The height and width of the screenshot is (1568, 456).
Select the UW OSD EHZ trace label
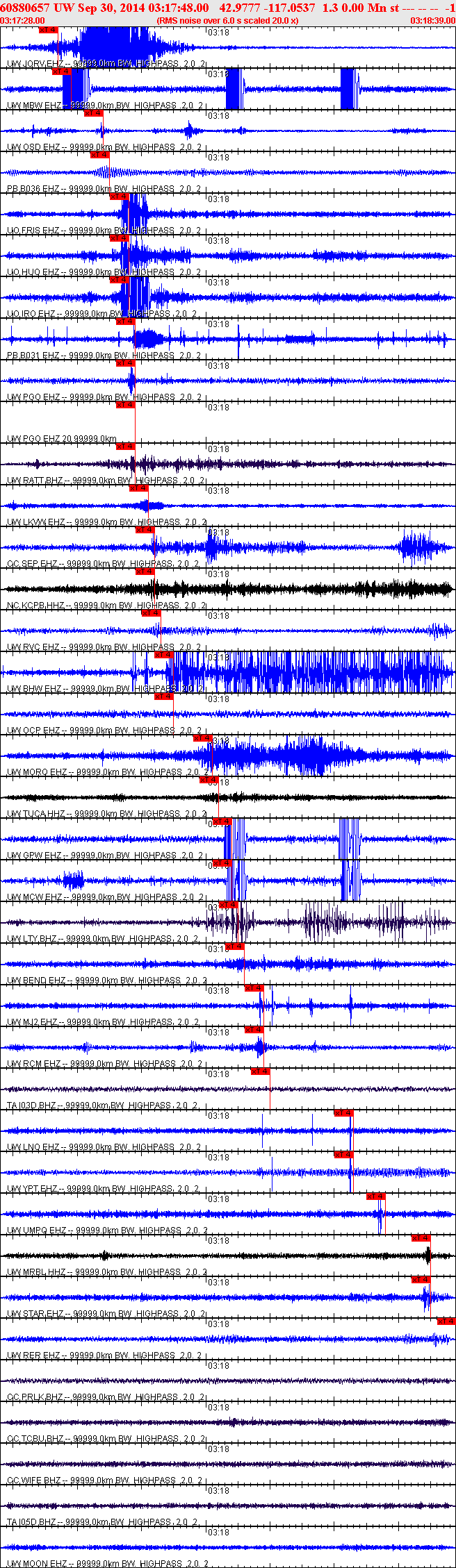click(x=105, y=147)
